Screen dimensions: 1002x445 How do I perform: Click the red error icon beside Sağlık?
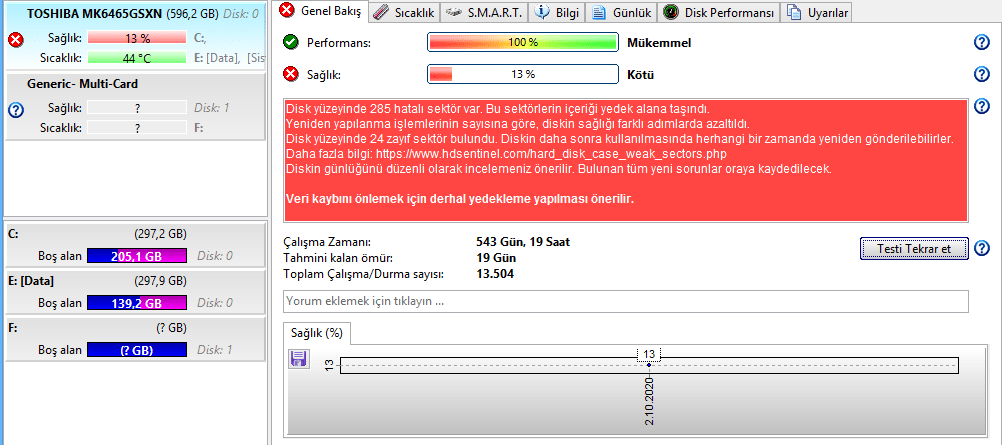[x=291, y=74]
